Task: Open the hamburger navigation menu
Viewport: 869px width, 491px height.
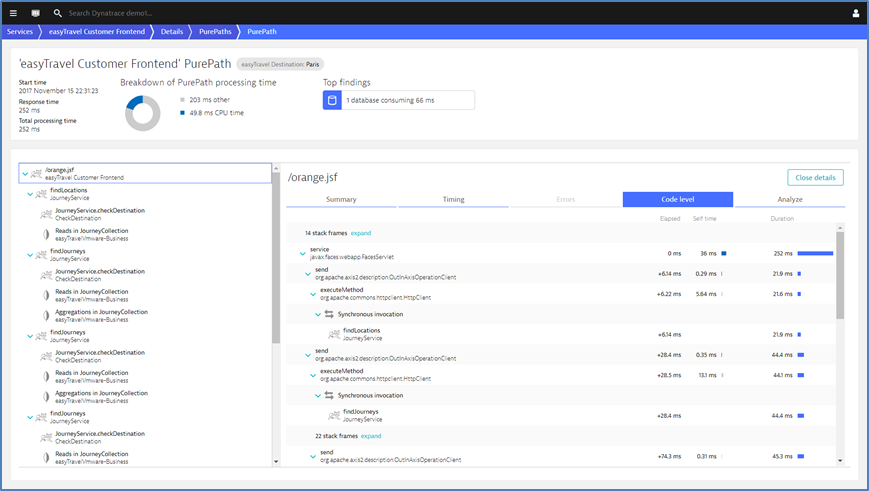Action: coord(13,13)
